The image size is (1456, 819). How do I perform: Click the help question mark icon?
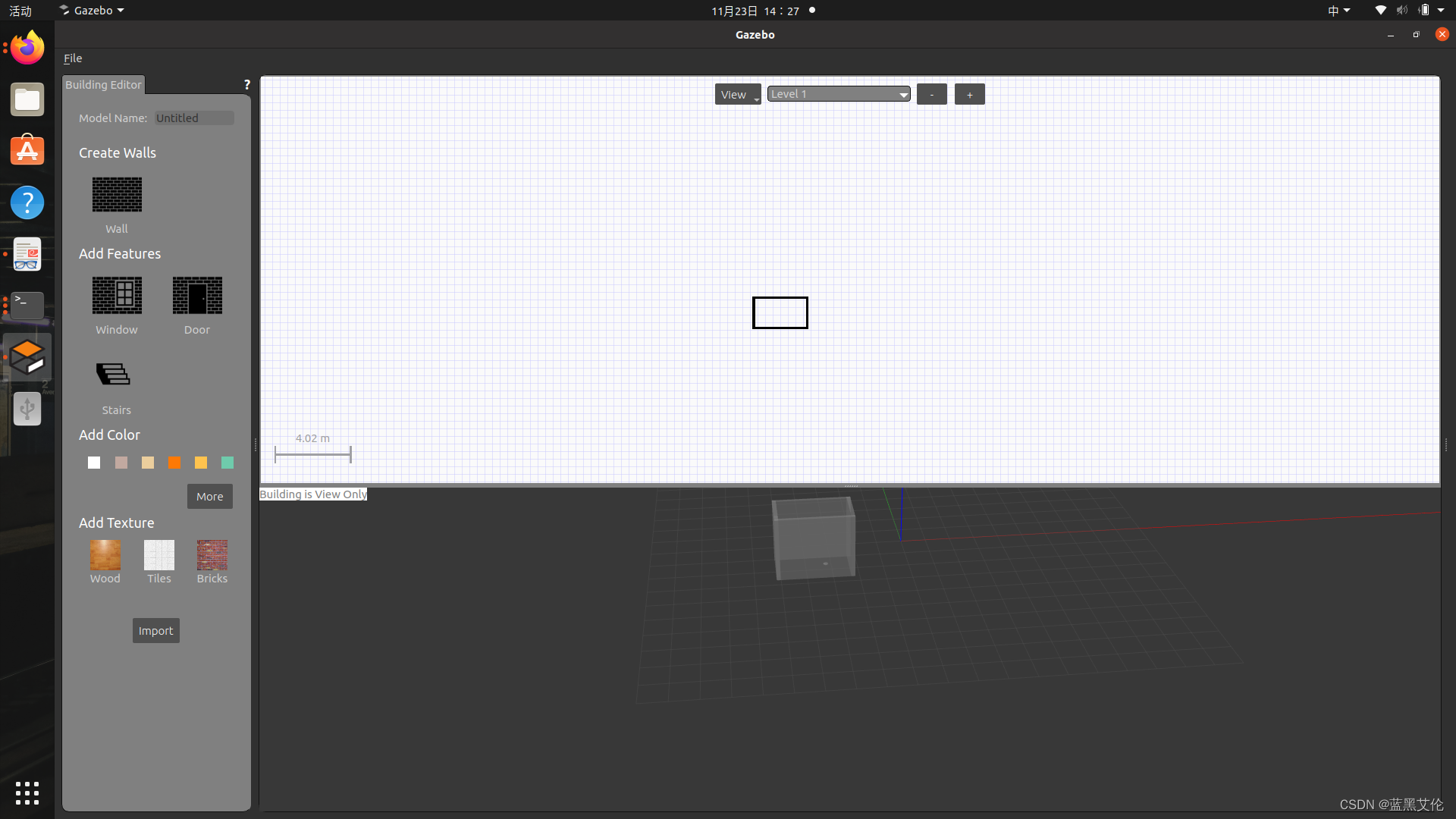coord(246,85)
